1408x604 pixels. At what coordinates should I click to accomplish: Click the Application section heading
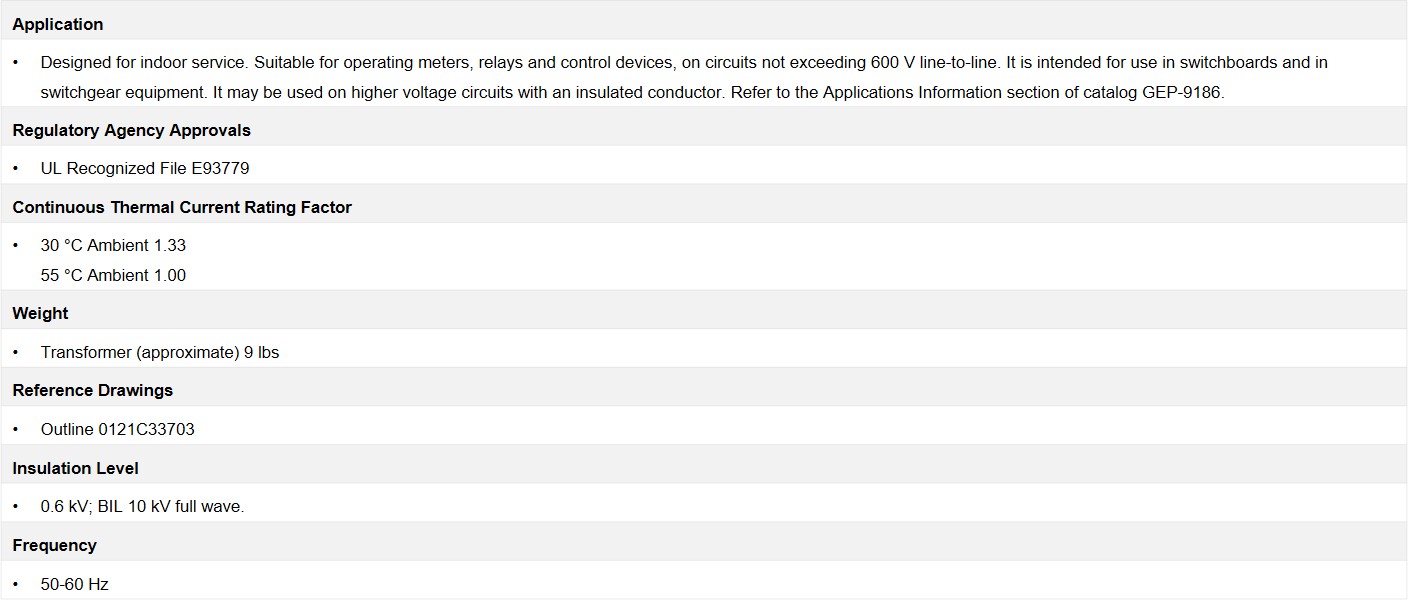(x=57, y=24)
